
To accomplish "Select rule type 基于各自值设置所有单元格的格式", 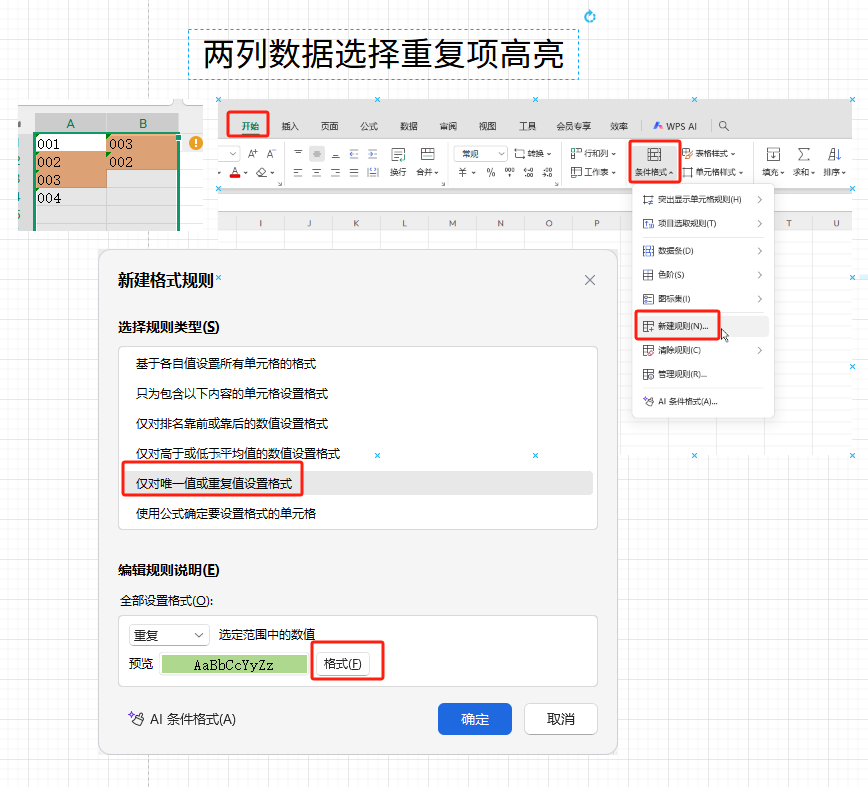I will [x=358, y=364].
